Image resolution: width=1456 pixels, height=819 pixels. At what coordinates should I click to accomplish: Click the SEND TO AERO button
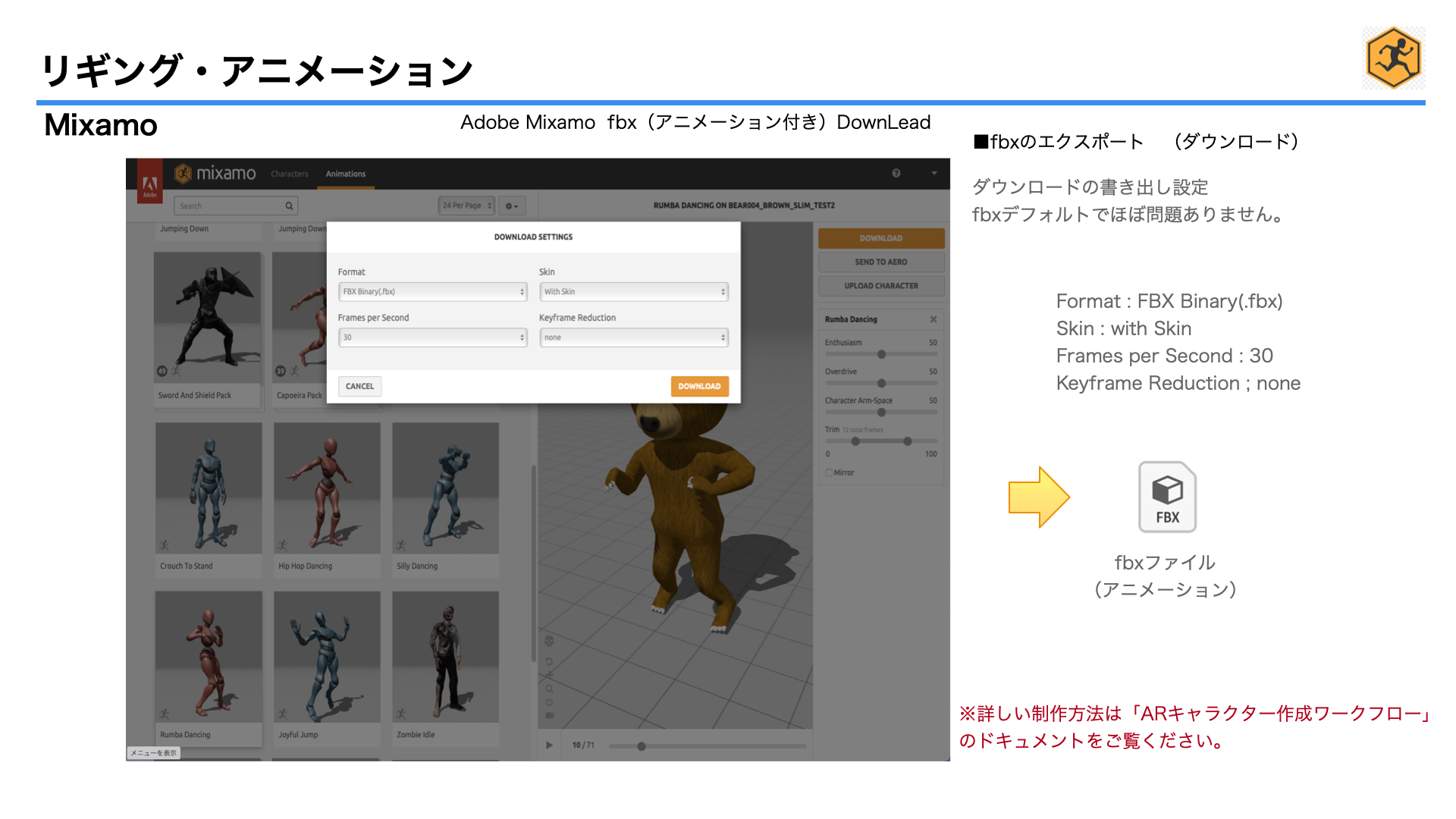pyautogui.click(x=881, y=262)
